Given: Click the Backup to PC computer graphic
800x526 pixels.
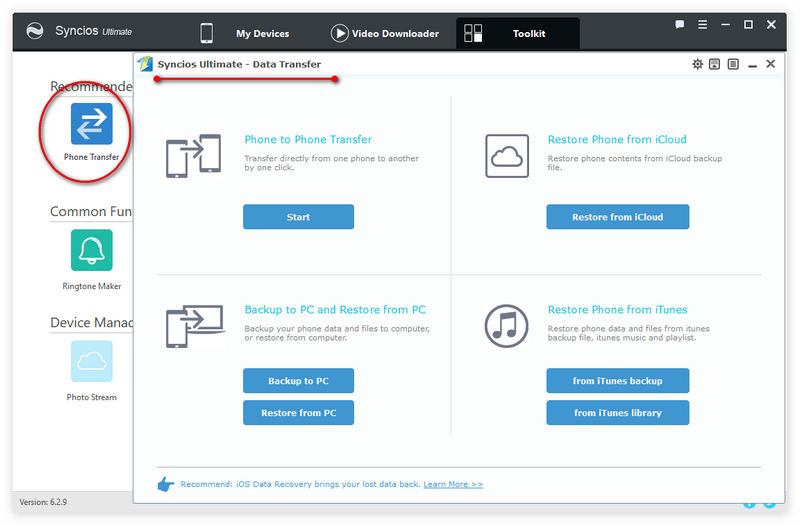Looking at the screenshot, I should click(194, 327).
